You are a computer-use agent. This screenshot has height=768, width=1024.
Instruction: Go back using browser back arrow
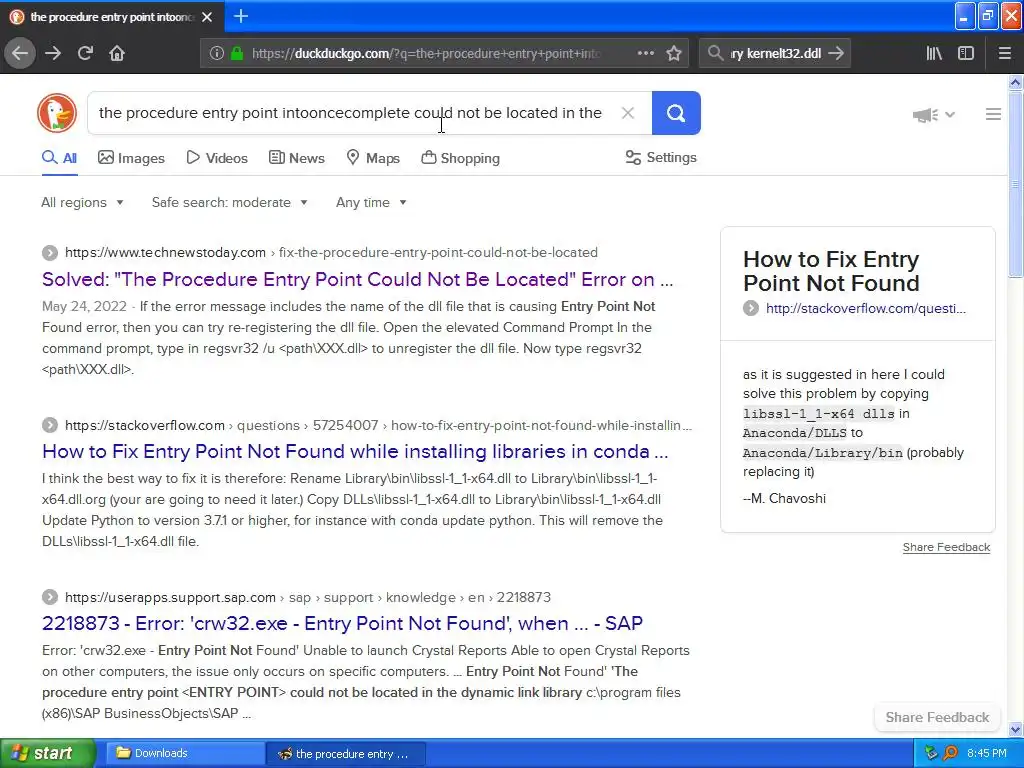point(20,54)
